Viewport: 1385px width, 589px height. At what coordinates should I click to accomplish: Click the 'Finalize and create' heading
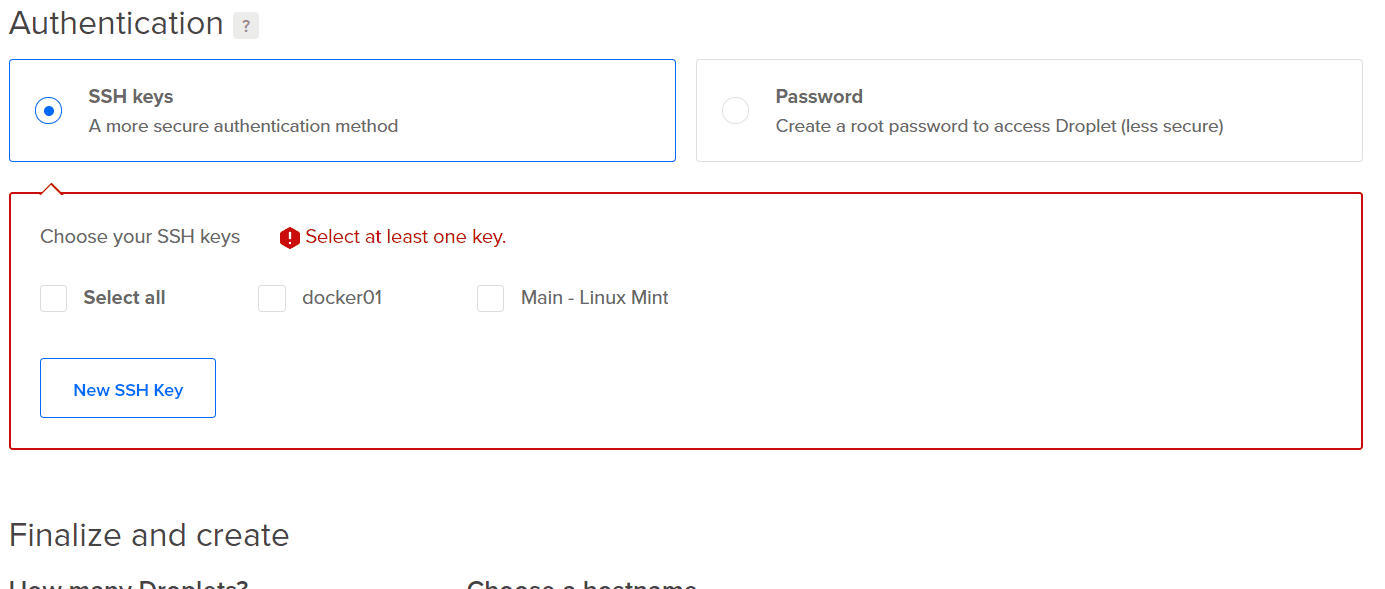(149, 535)
